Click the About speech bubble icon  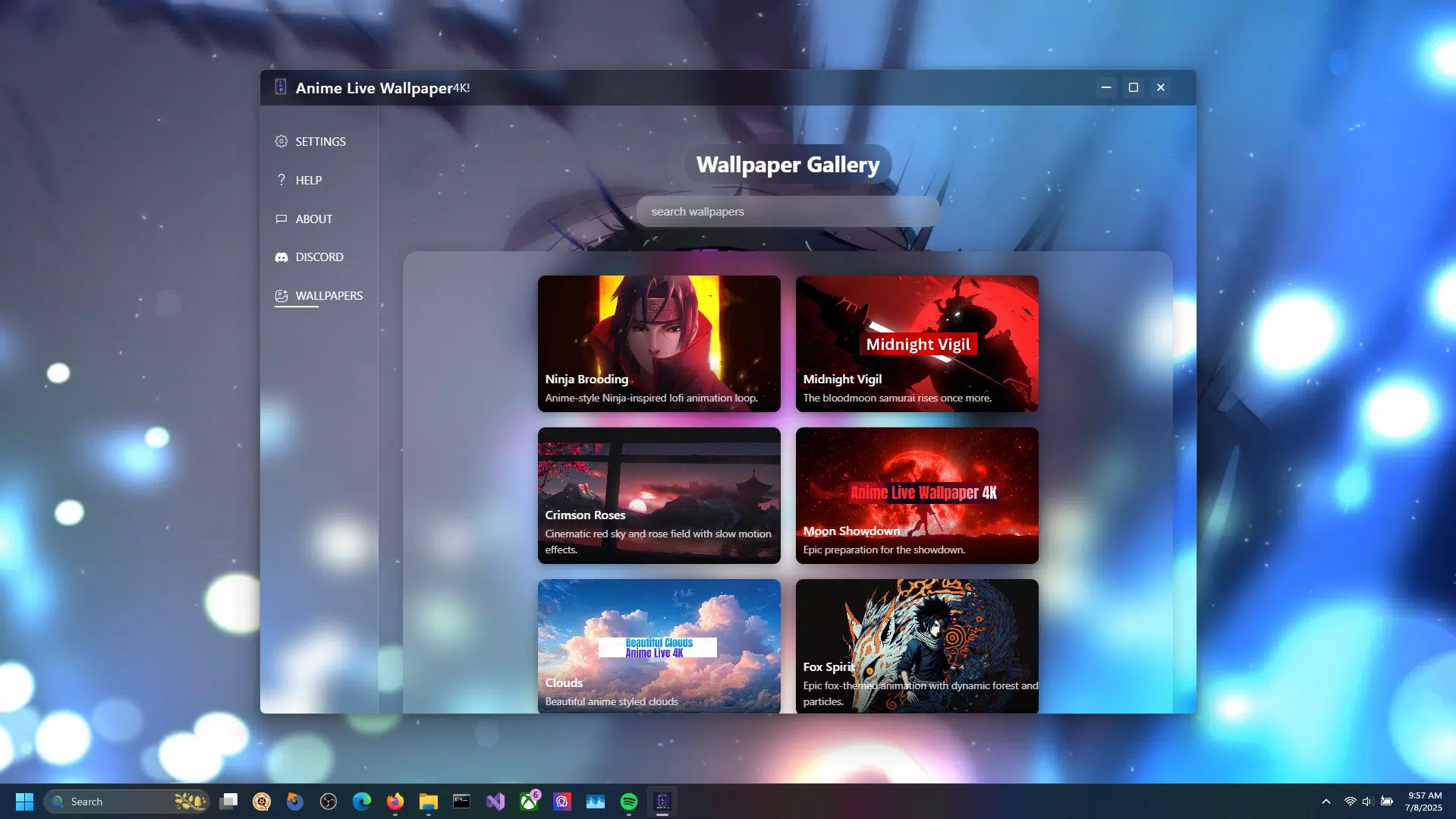coord(281,219)
